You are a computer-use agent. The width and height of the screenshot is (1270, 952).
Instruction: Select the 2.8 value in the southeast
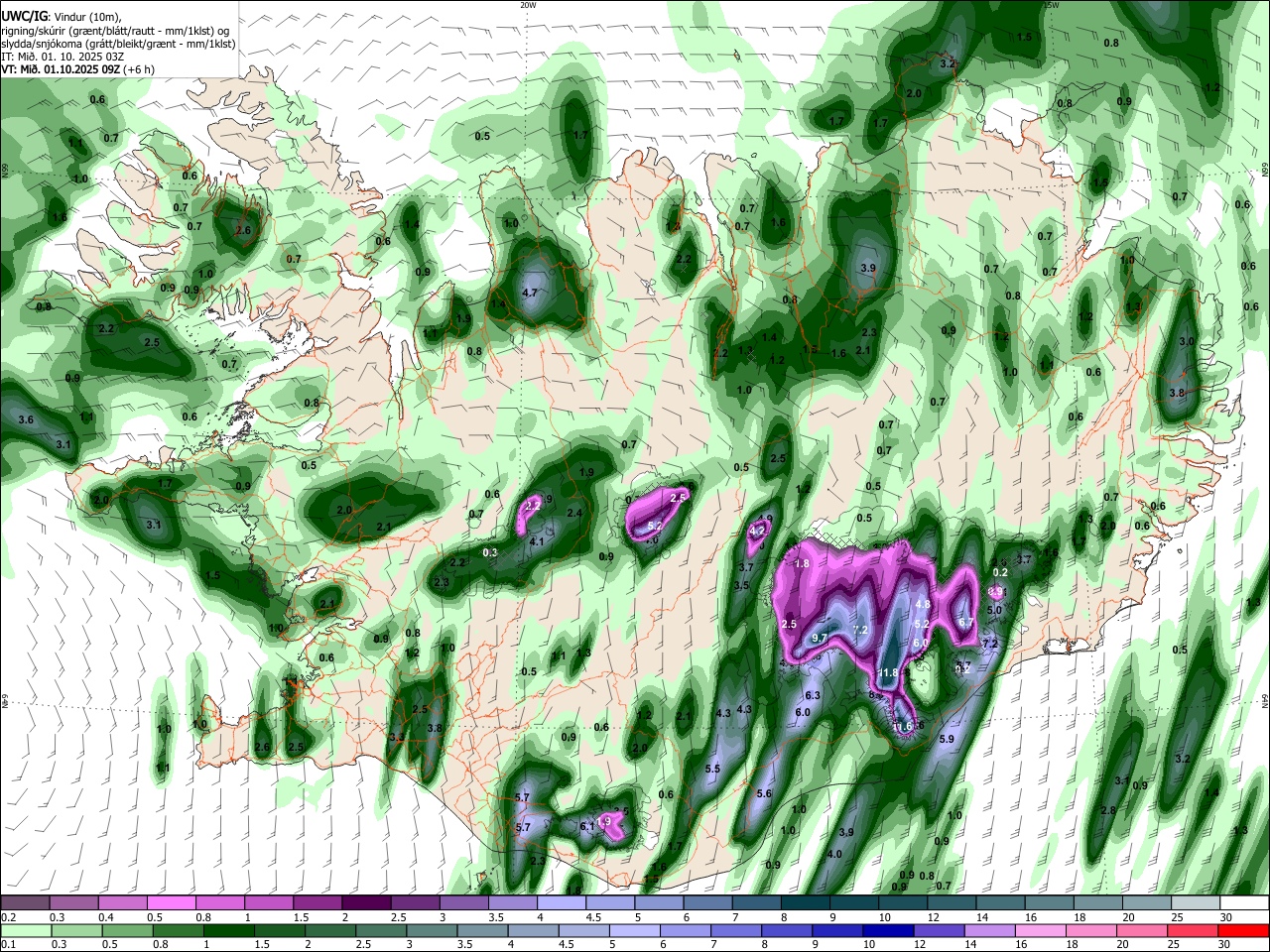click(x=1108, y=811)
